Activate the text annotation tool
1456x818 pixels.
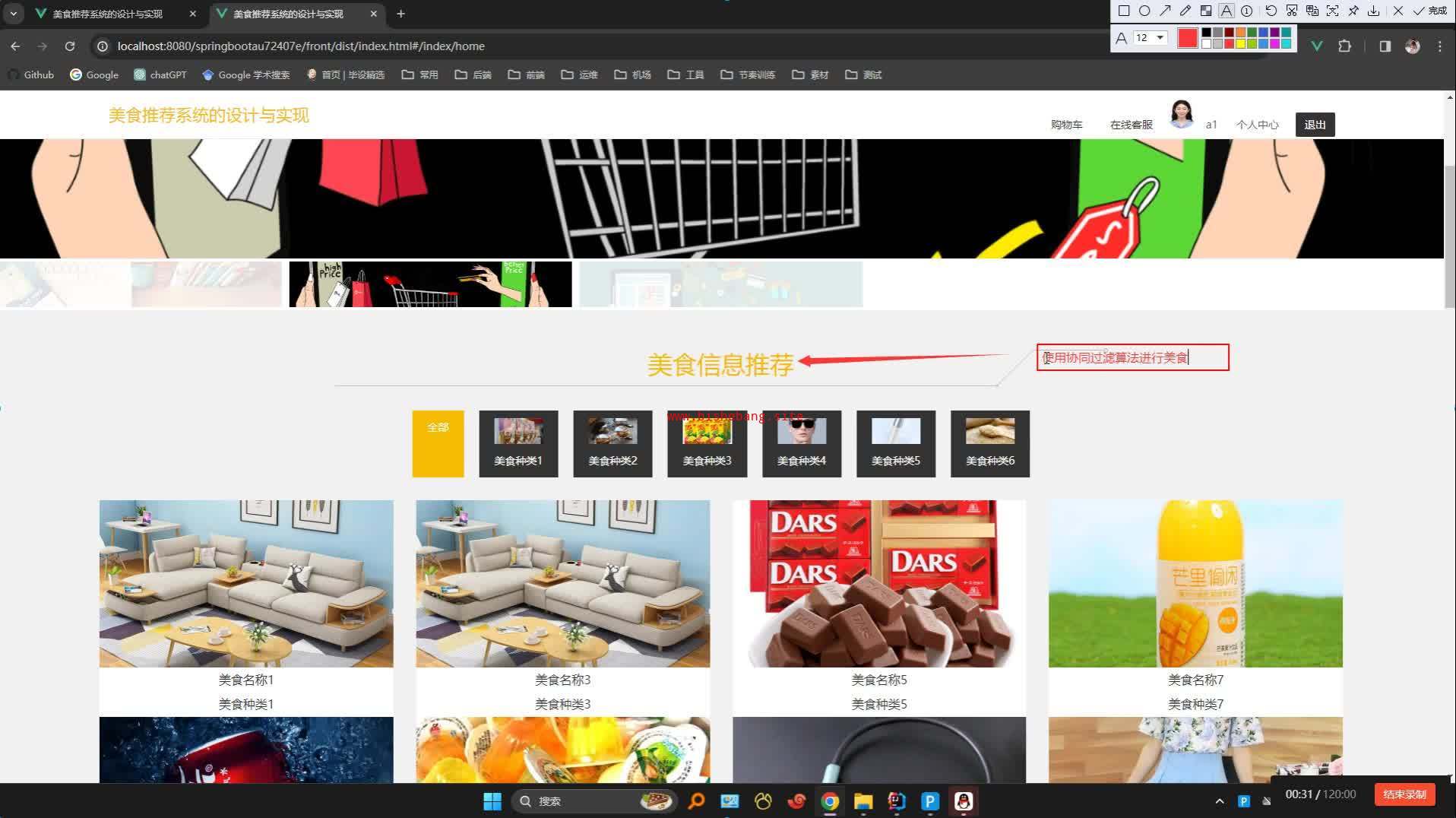click(1227, 11)
